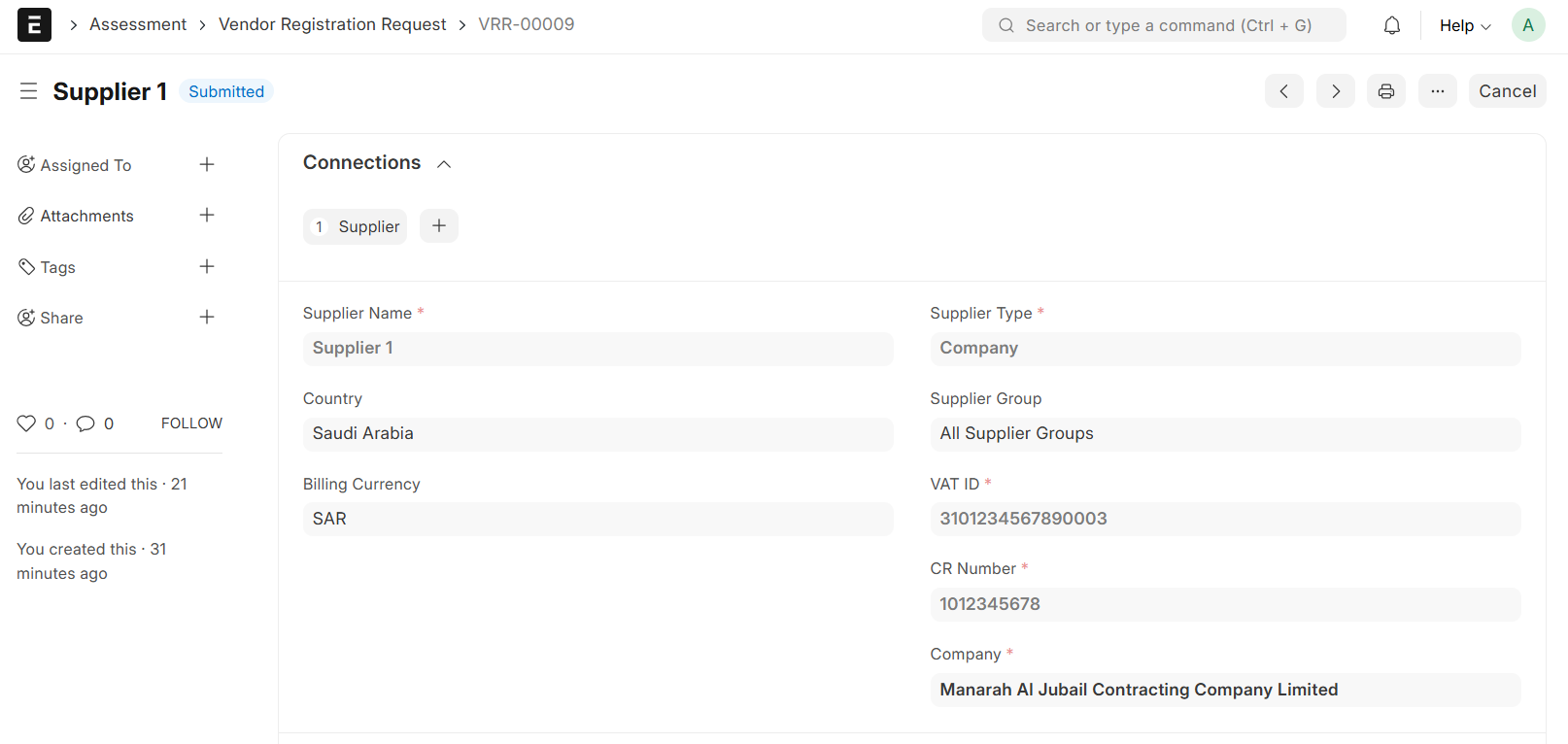Print this document via printer icon

(x=1385, y=91)
